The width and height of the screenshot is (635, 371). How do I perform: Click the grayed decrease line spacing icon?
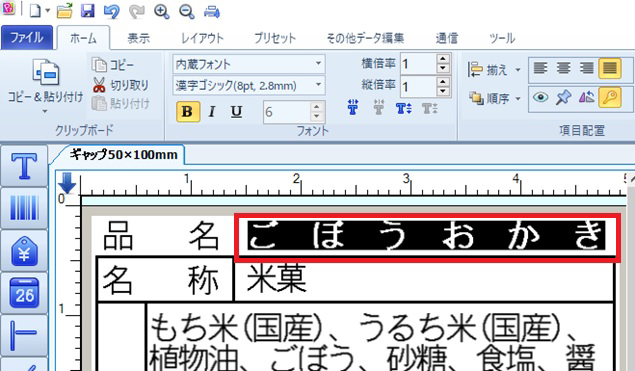[x=430, y=108]
